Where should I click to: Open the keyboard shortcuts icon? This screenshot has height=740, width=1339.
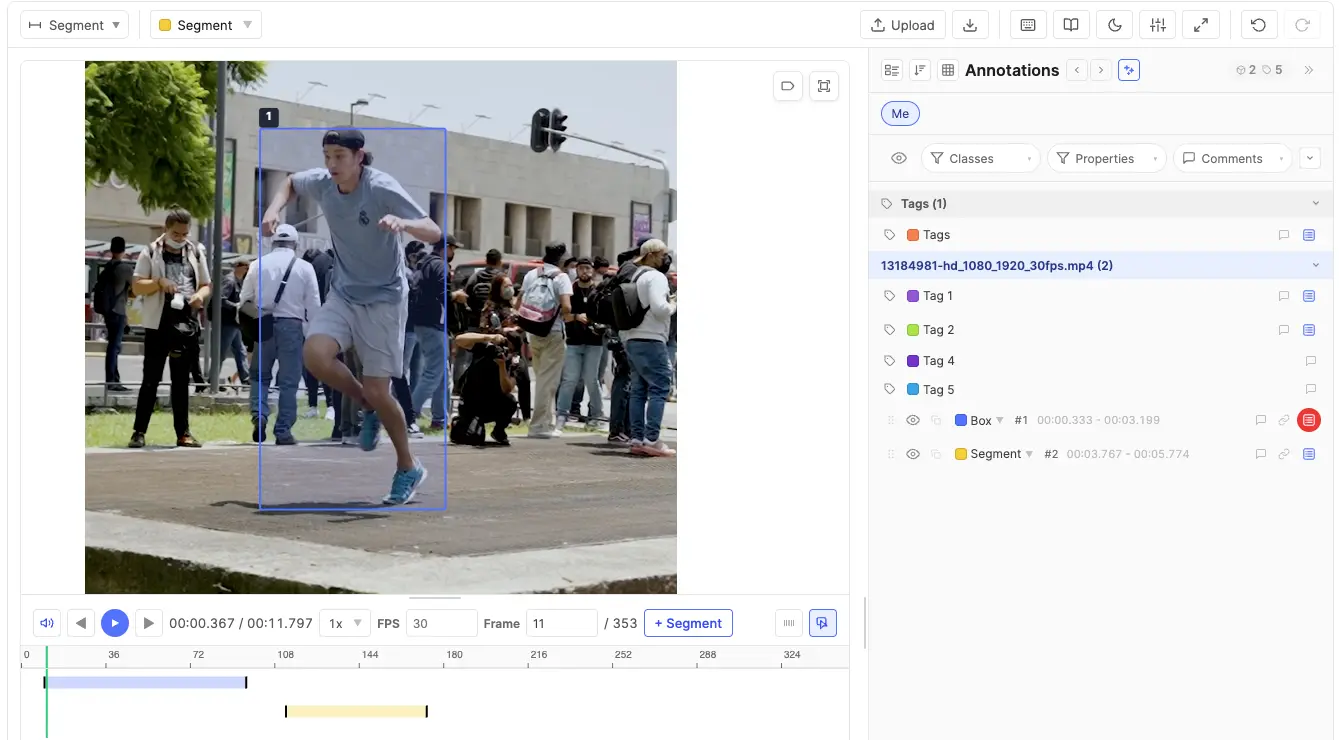click(1028, 25)
